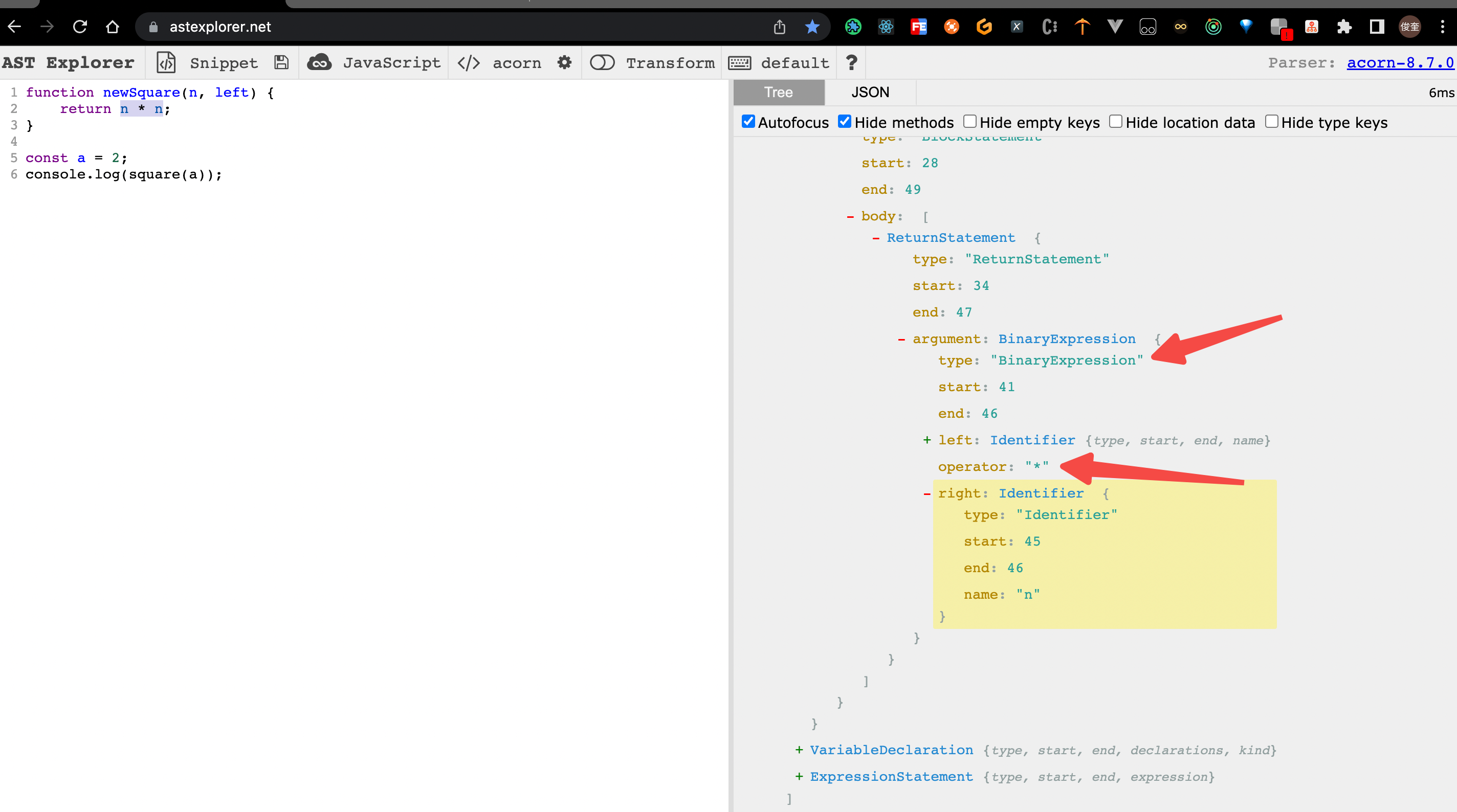Image resolution: width=1457 pixels, height=812 pixels.
Task: Expand the VariableDeclaration node
Action: 799,750
